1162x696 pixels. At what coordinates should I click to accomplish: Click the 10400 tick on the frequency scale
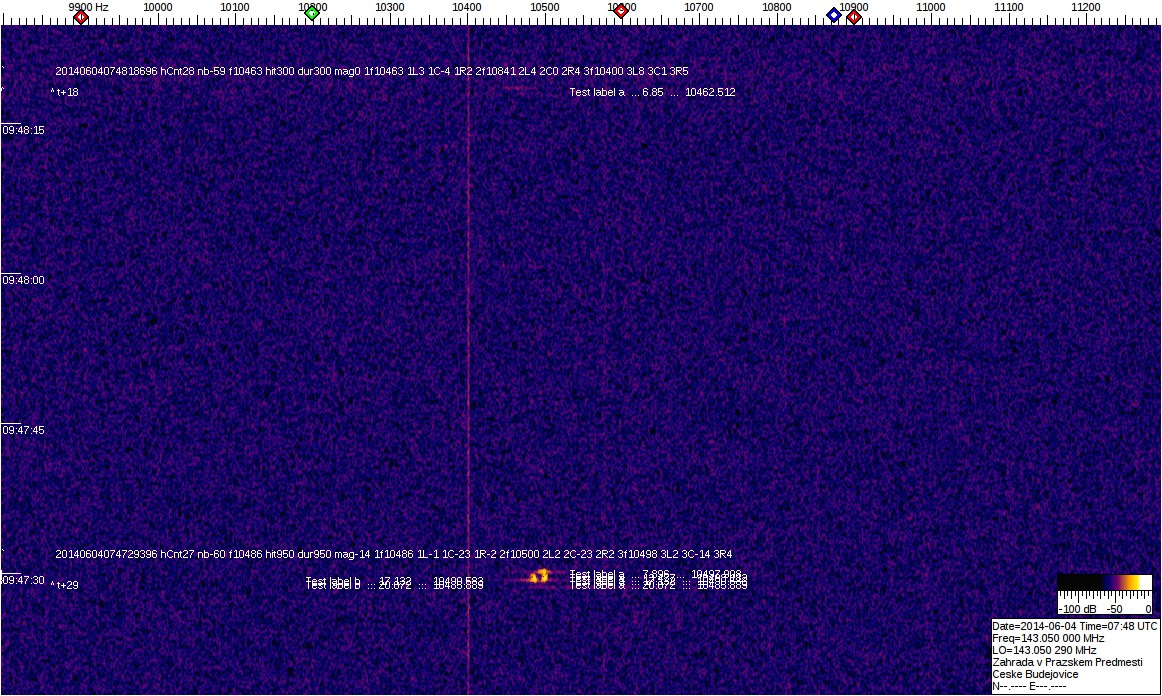point(467,7)
